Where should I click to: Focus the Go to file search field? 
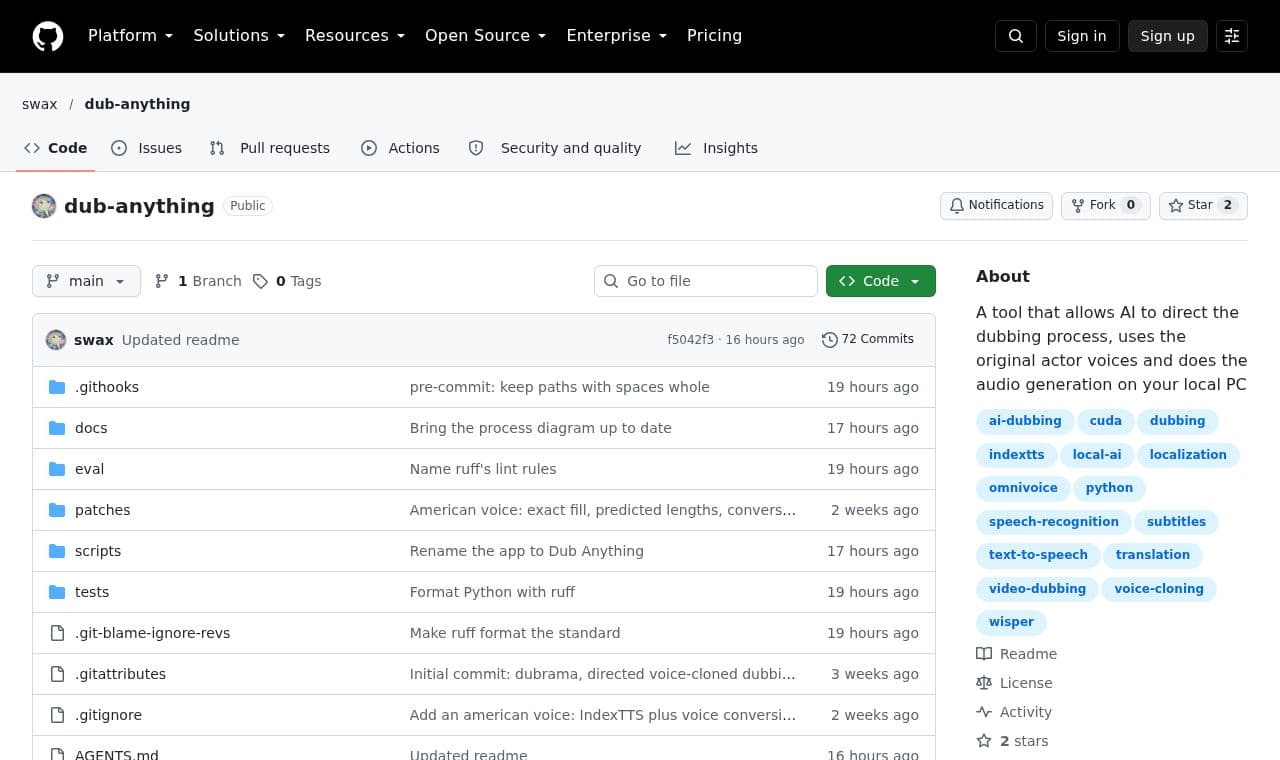click(706, 281)
